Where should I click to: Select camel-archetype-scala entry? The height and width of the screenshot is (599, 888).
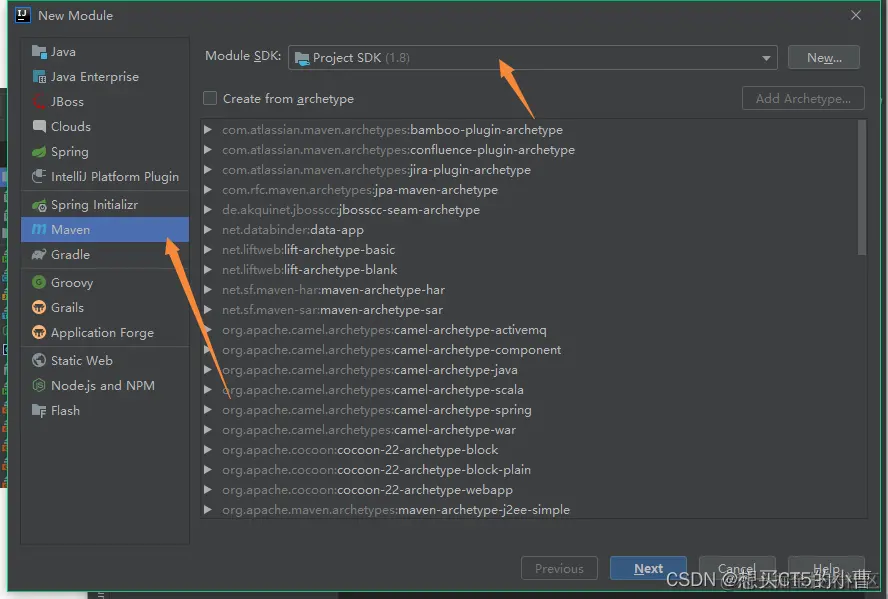tap(373, 390)
